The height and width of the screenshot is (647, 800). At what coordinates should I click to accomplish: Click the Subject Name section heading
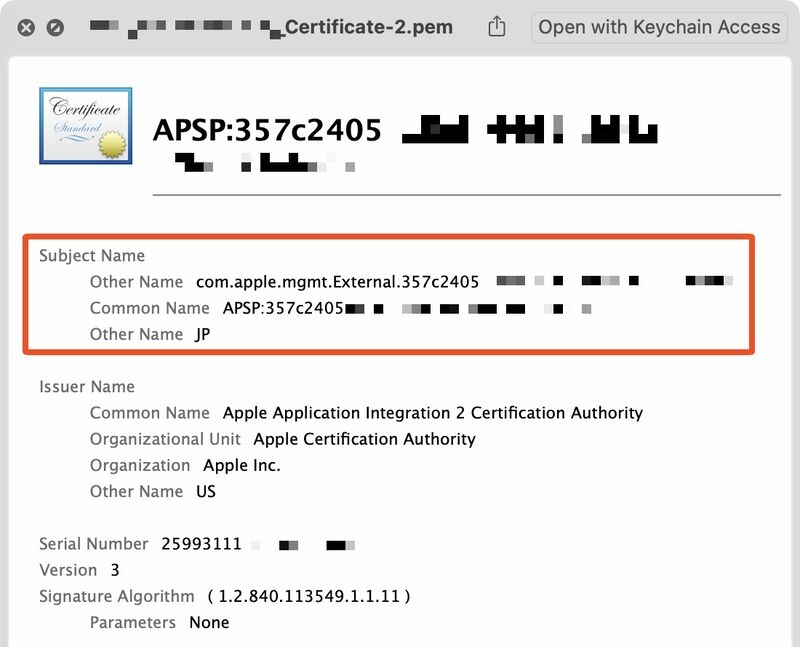[x=92, y=256]
